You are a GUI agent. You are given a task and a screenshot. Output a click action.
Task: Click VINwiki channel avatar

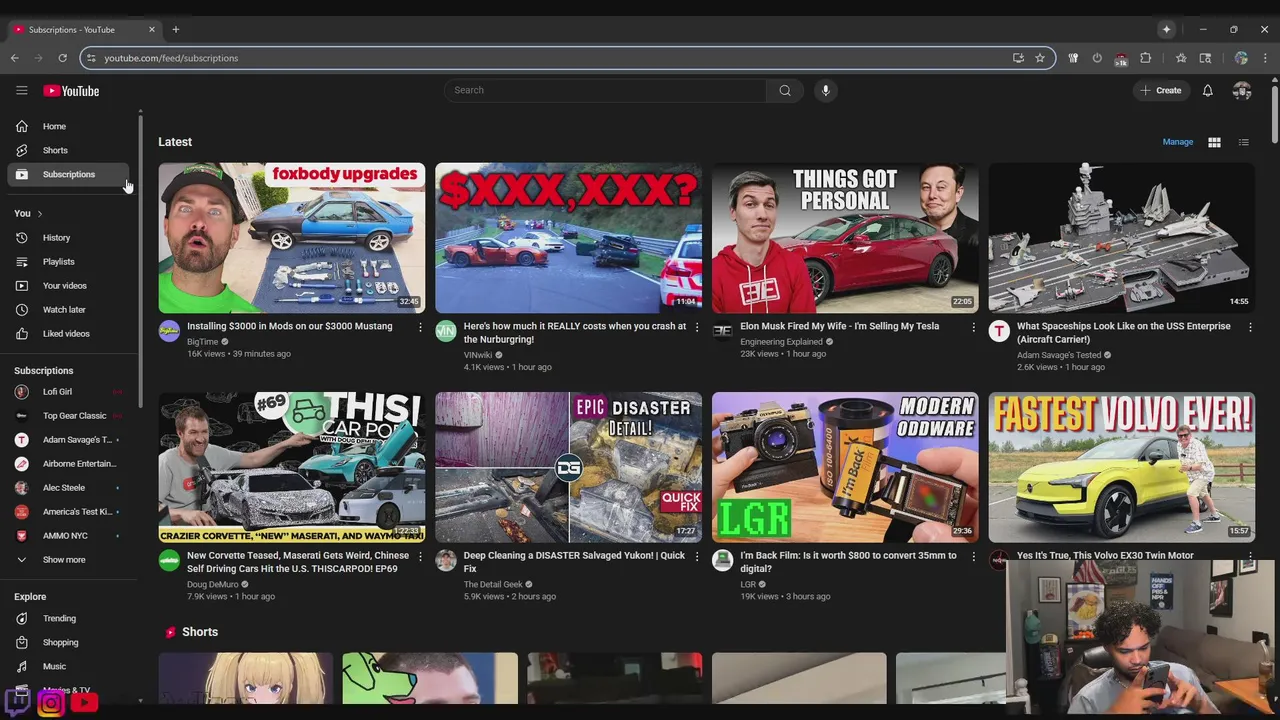coord(446,331)
